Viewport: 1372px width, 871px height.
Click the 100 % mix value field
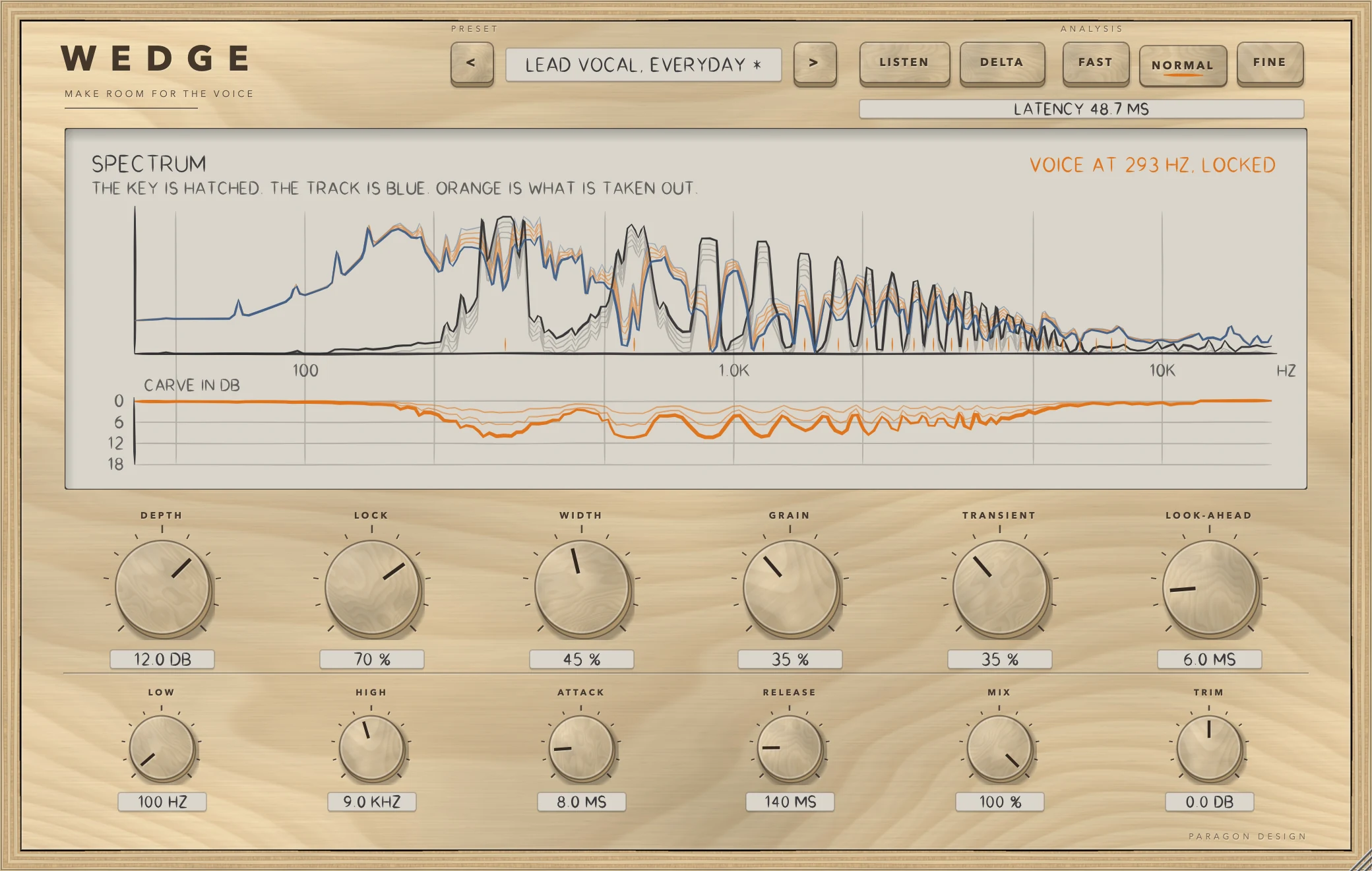point(1000,802)
